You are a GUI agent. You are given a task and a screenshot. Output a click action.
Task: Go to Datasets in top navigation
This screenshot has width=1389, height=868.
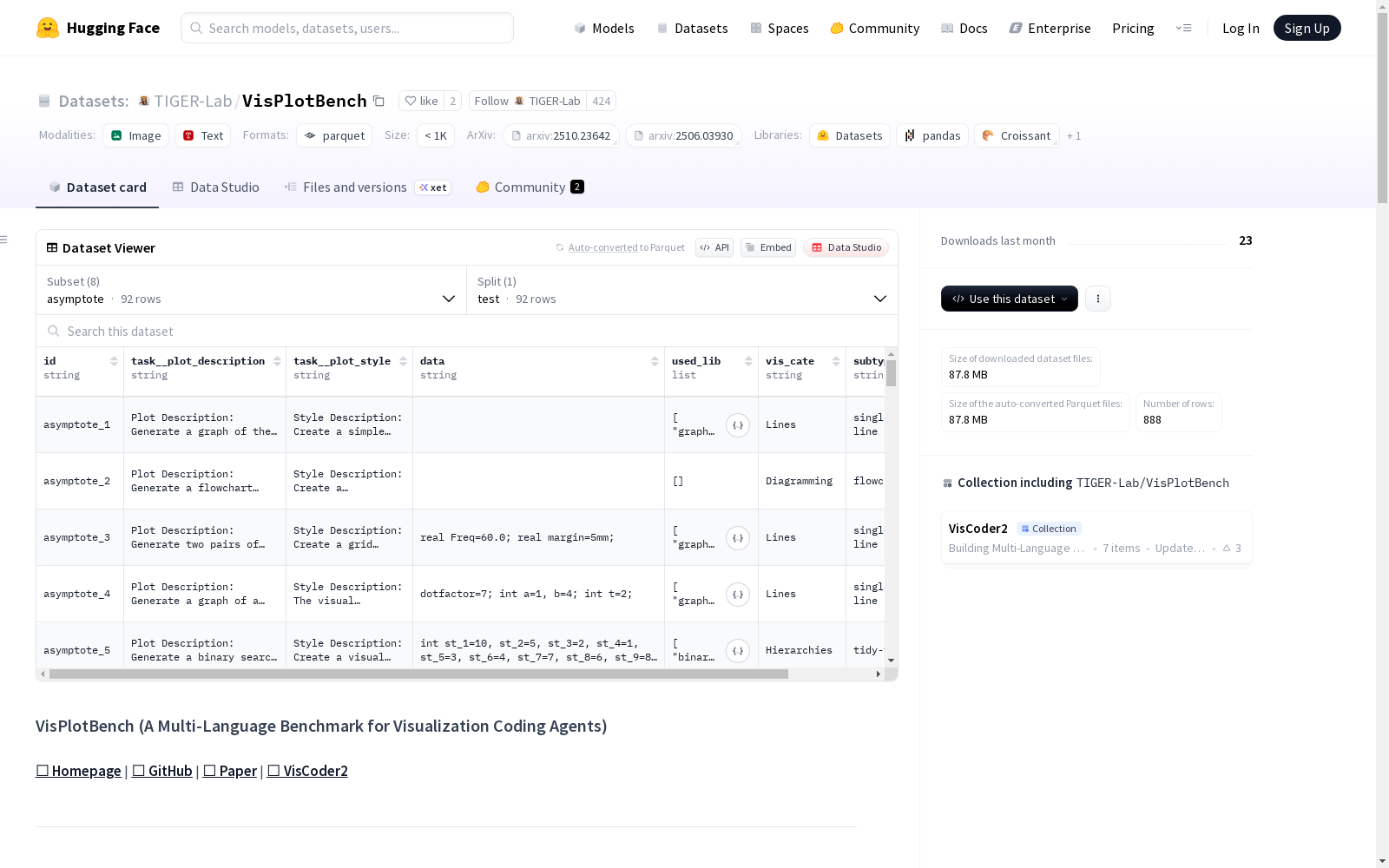click(693, 28)
